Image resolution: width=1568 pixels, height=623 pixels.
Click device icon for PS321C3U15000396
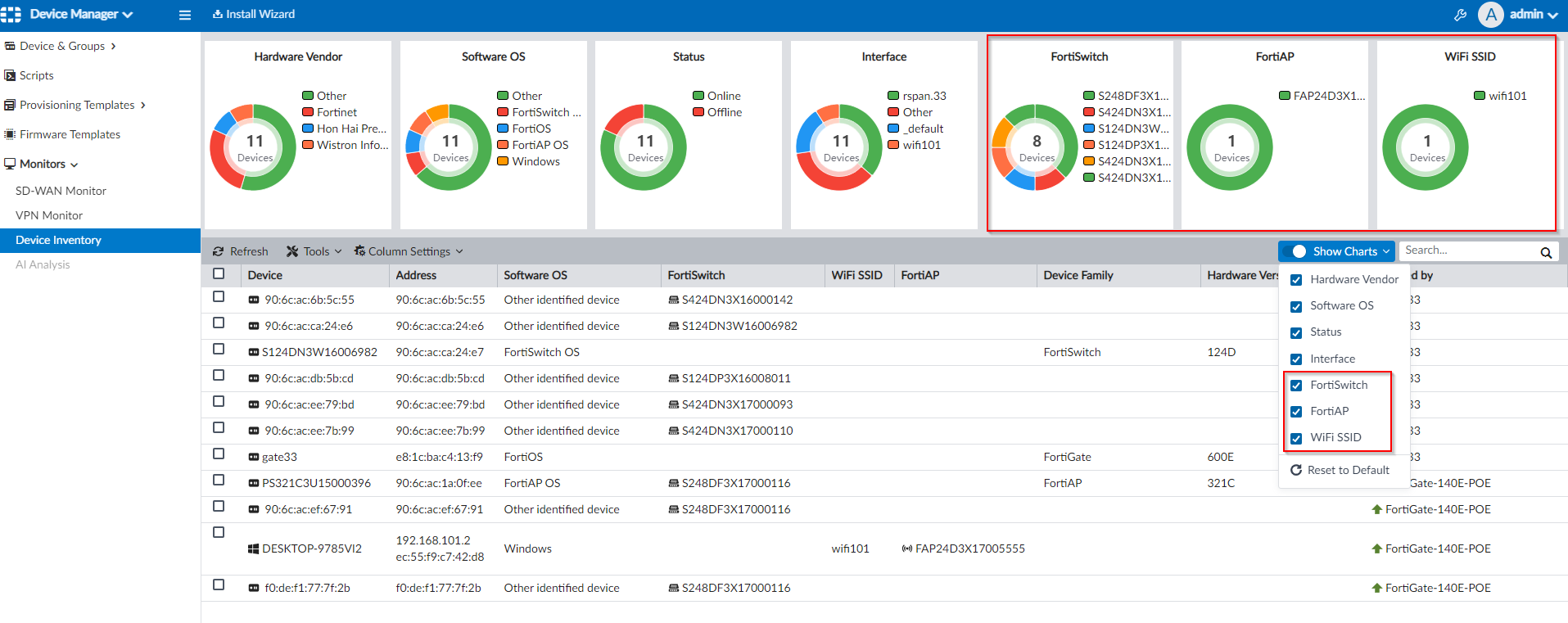(x=254, y=484)
